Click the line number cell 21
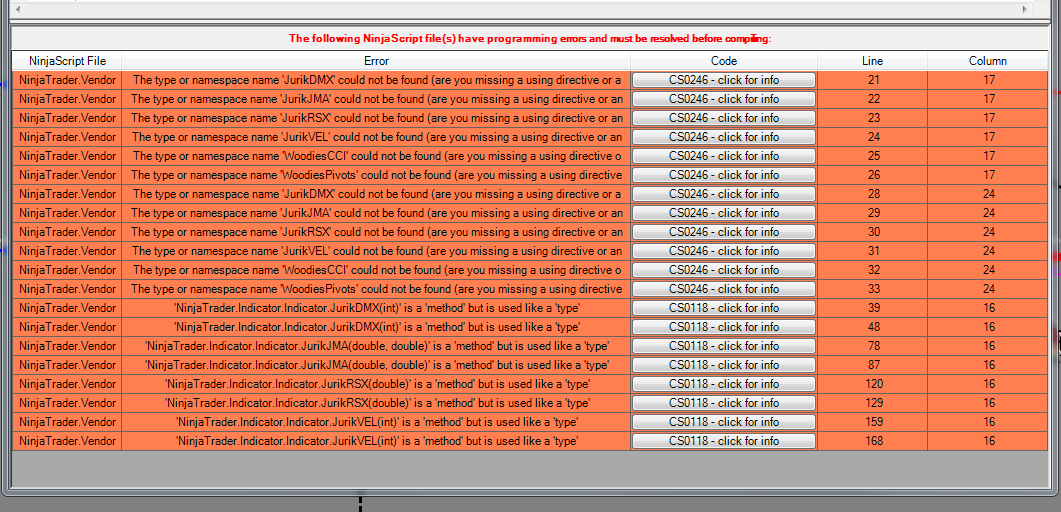The height and width of the screenshot is (512, 1061). 872,80
